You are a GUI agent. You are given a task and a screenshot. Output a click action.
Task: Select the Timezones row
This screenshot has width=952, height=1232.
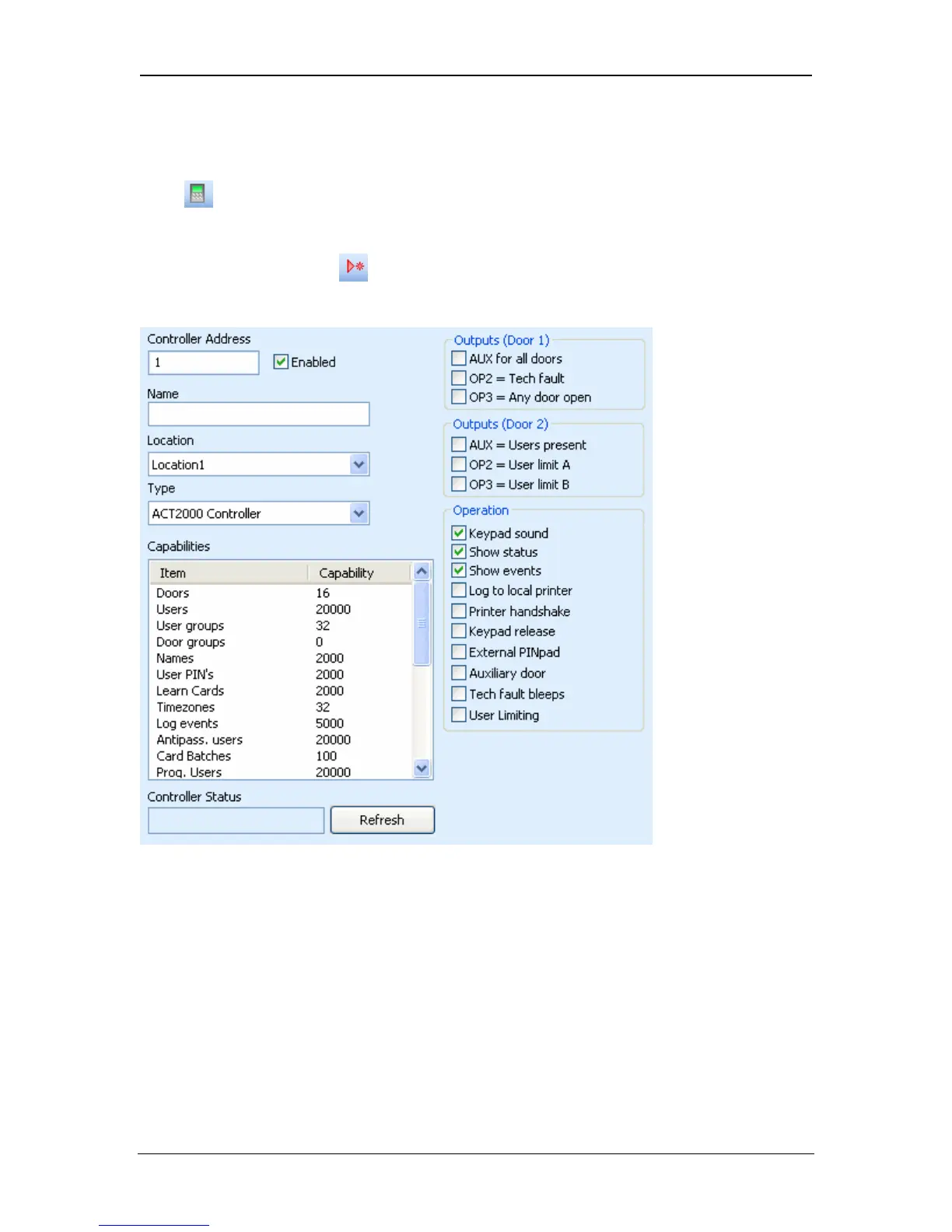[x=280, y=707]
